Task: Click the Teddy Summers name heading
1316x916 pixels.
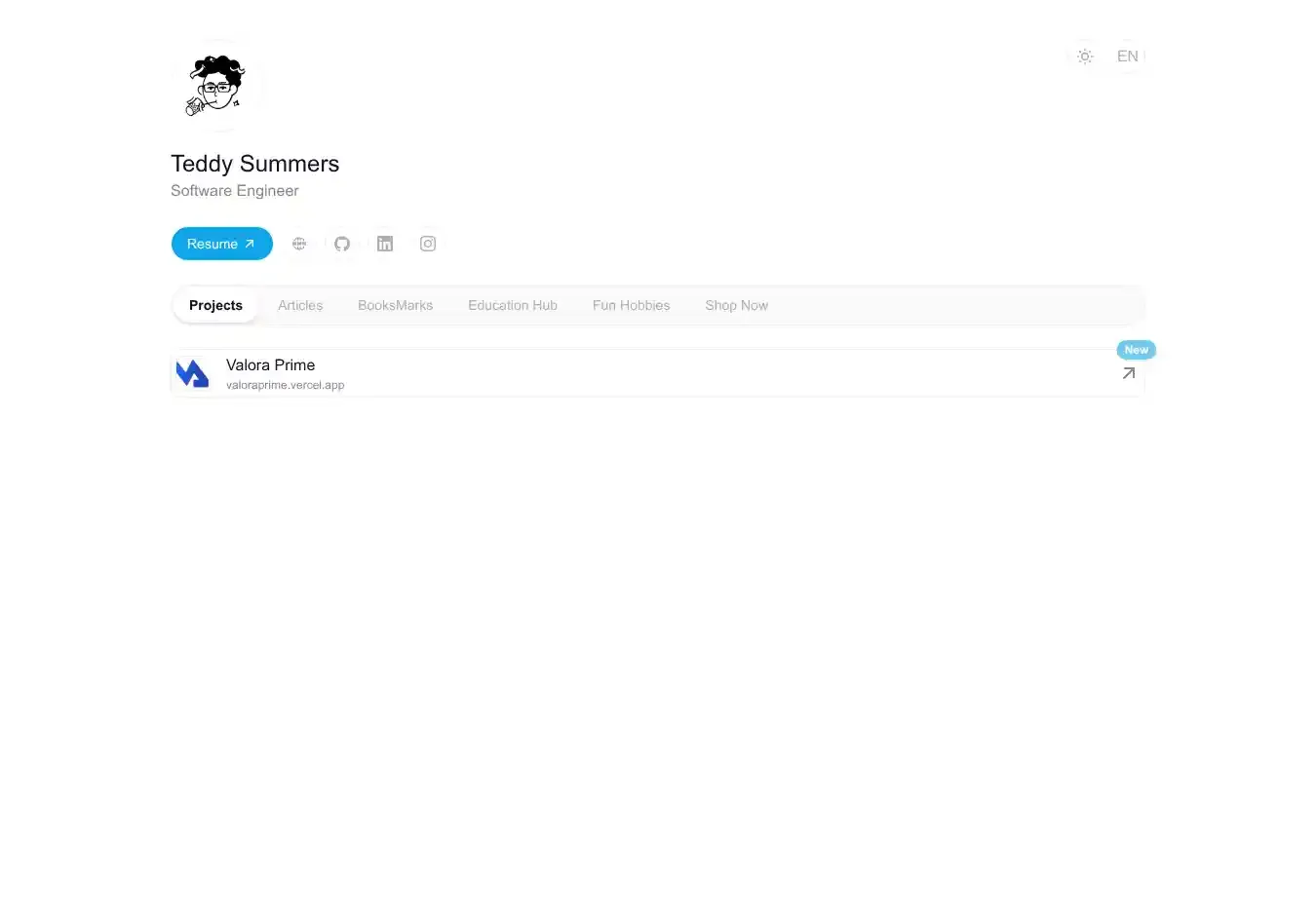Action: click(255, 164)
